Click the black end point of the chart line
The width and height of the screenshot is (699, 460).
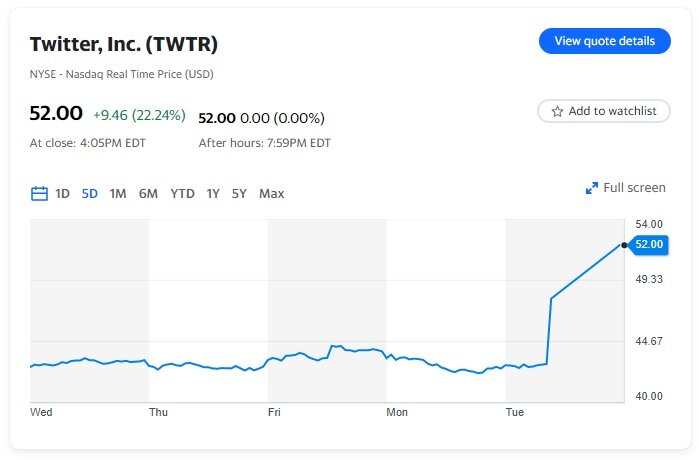pos(624,244)
